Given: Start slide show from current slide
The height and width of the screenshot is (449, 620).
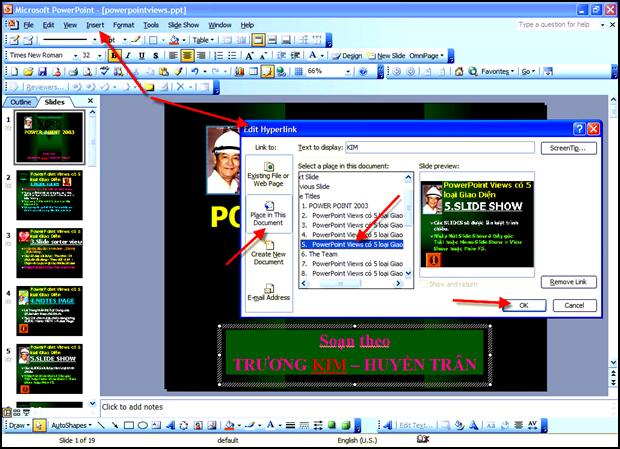Looking at the screenshot, I should [x=26, y=413].
